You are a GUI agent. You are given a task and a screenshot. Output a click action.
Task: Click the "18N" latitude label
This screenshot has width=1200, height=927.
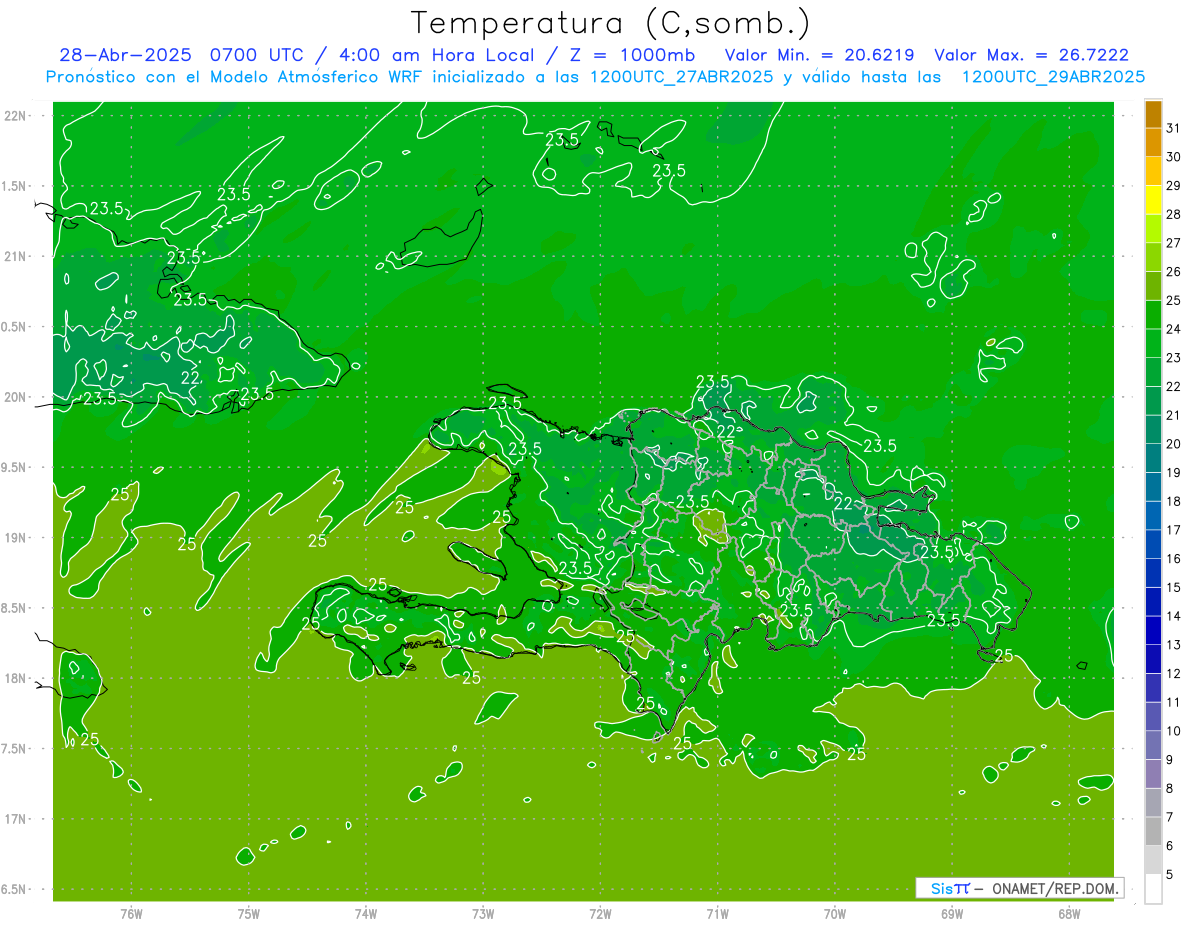(16, 678)
